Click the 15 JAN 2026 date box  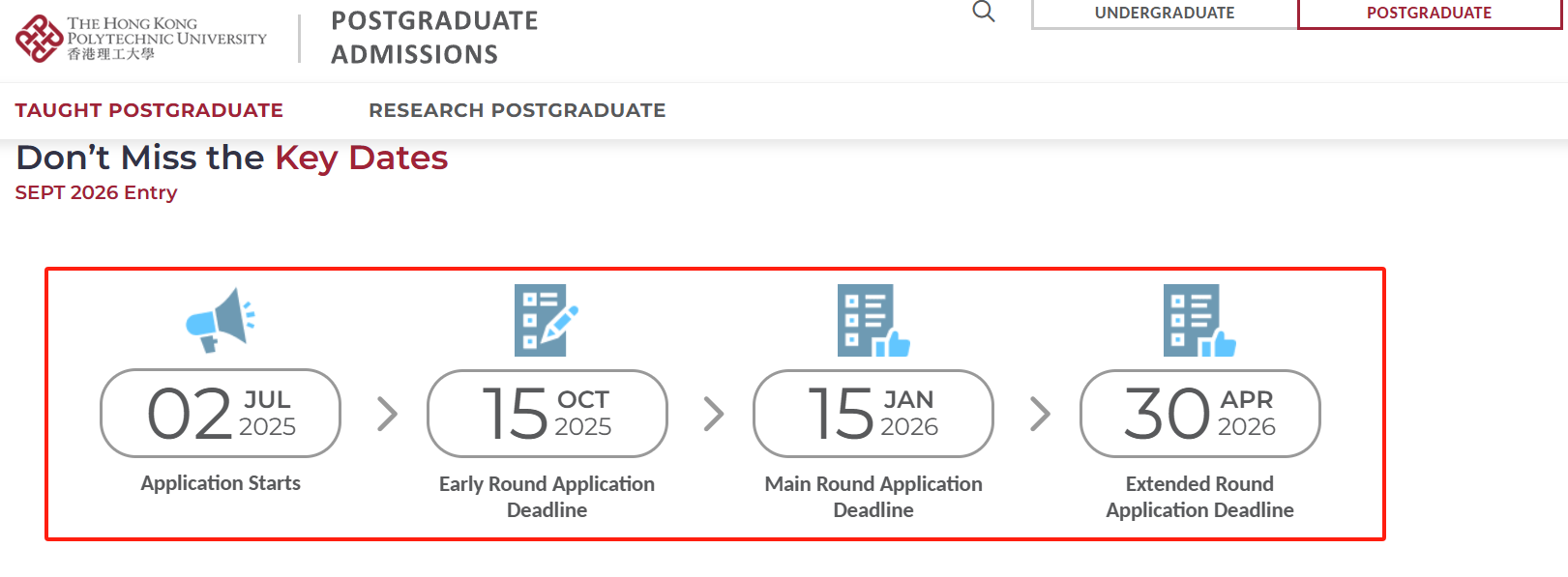click(x=873, y=414)
